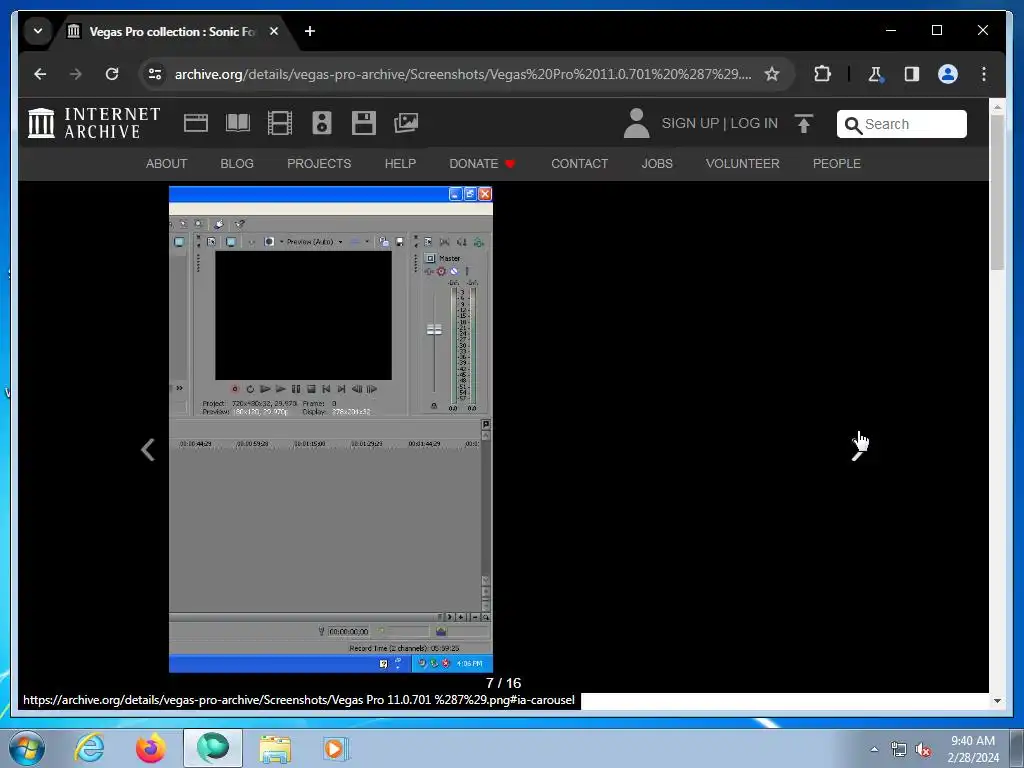Open the Images media icon
This screenshot has width=1024, height=768.
click(406, 123)
